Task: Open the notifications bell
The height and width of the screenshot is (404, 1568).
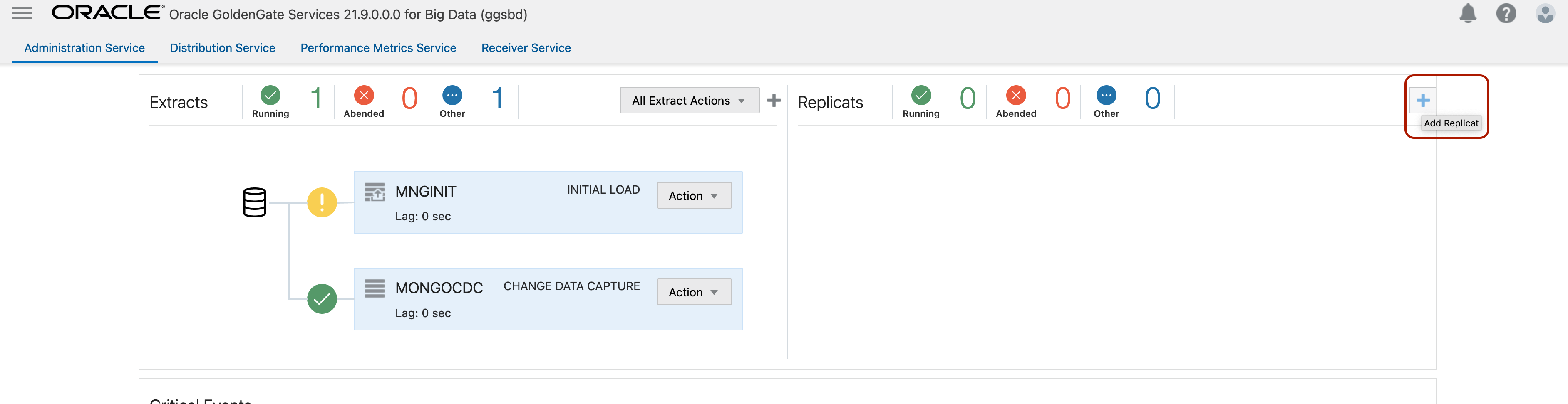Action: 1468,13
